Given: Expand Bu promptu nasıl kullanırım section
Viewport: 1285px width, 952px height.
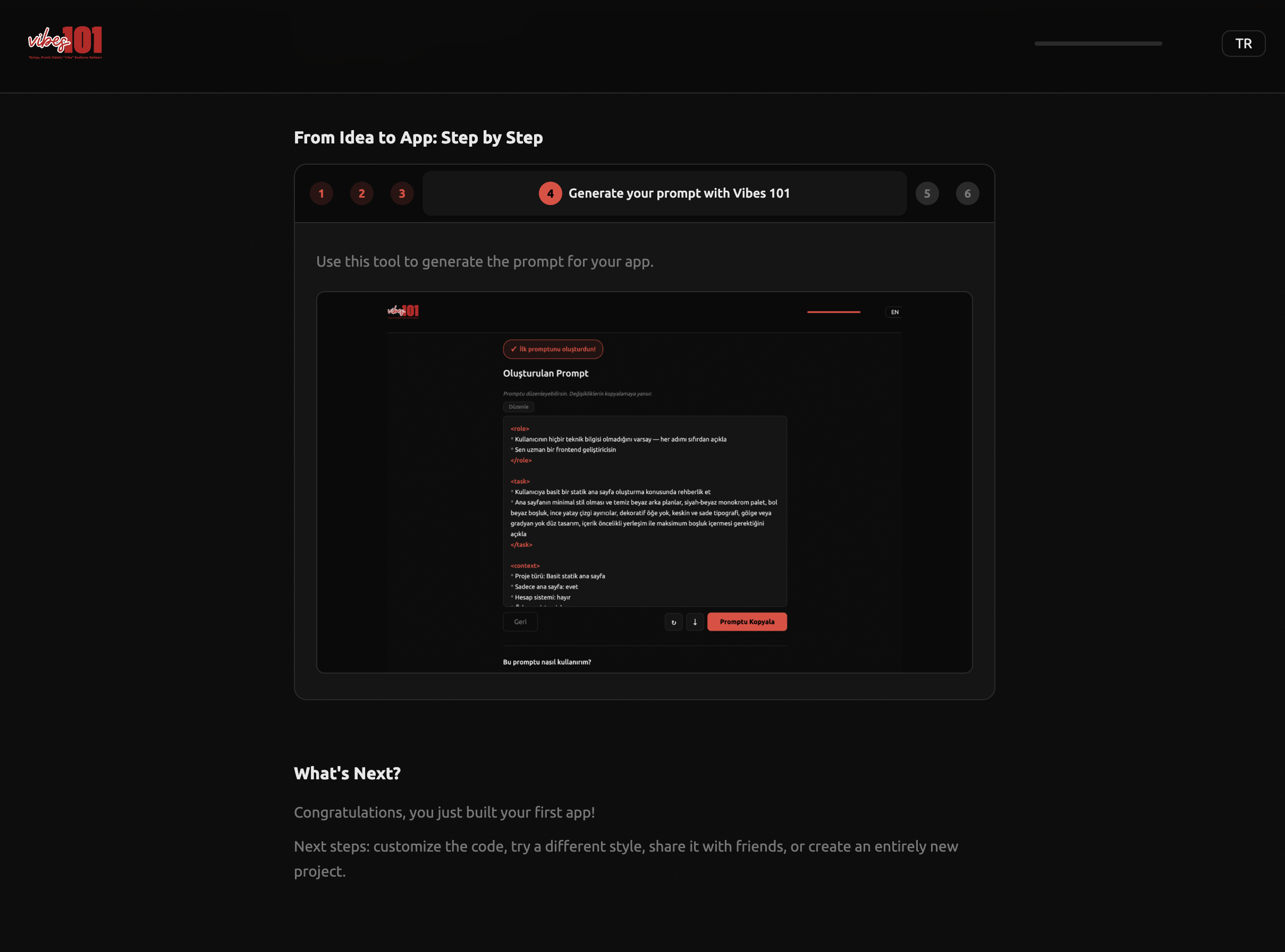Looking at the screenshot, I should [x=546, y=662].
